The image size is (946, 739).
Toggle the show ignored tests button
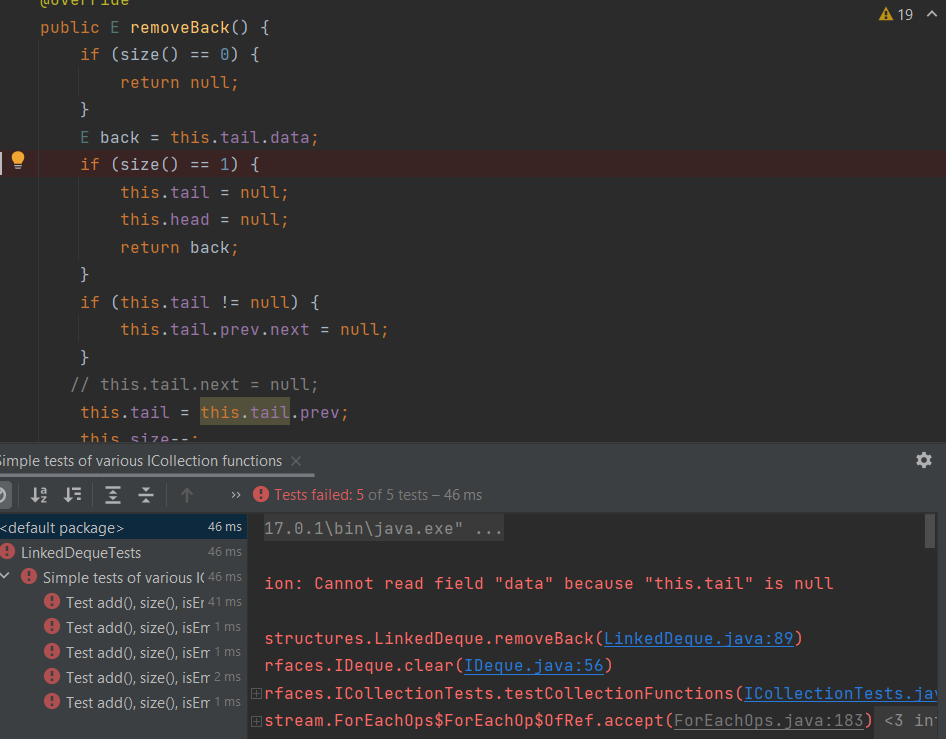pos(3,494)
